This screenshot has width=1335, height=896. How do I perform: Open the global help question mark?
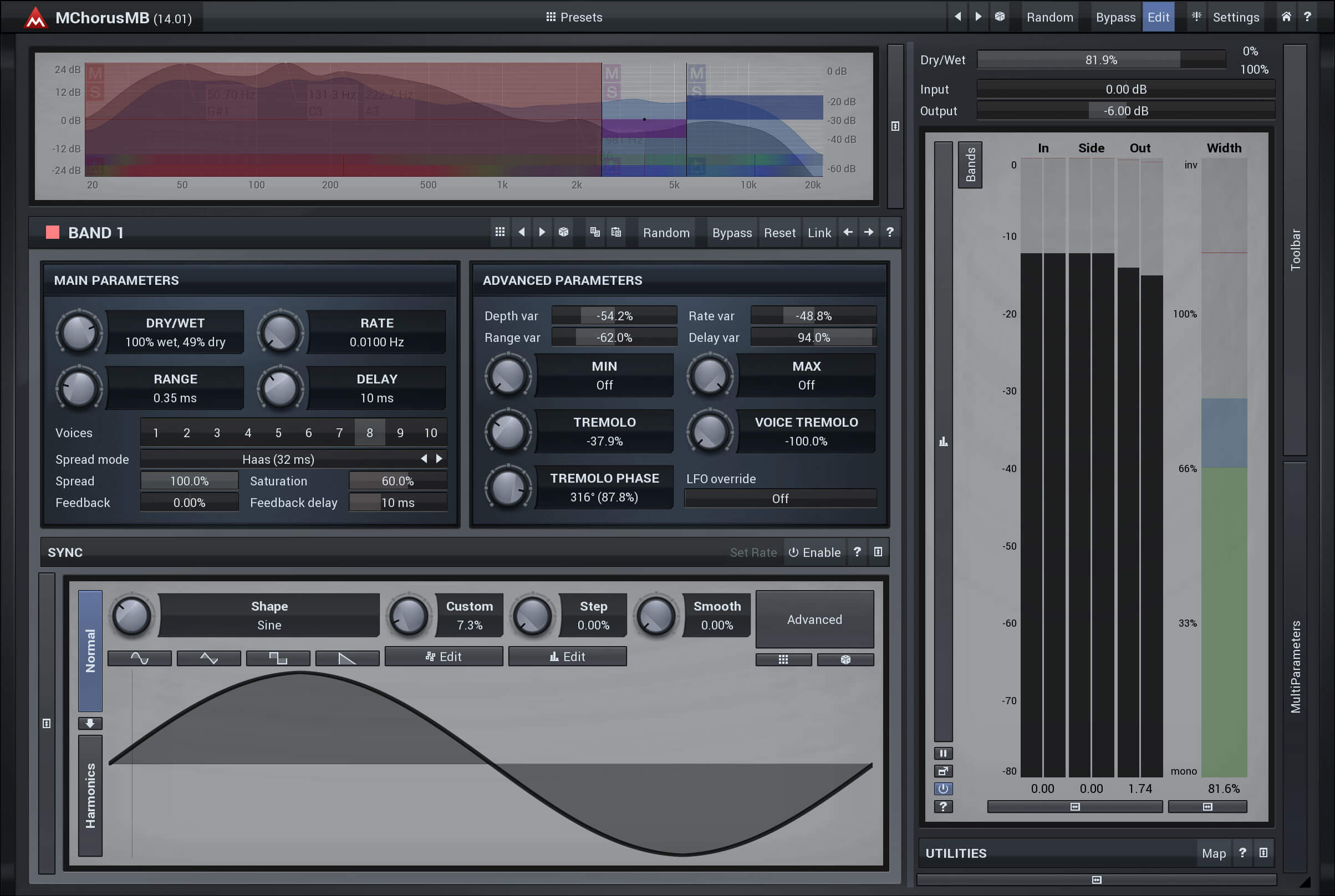click(1307, 17)
